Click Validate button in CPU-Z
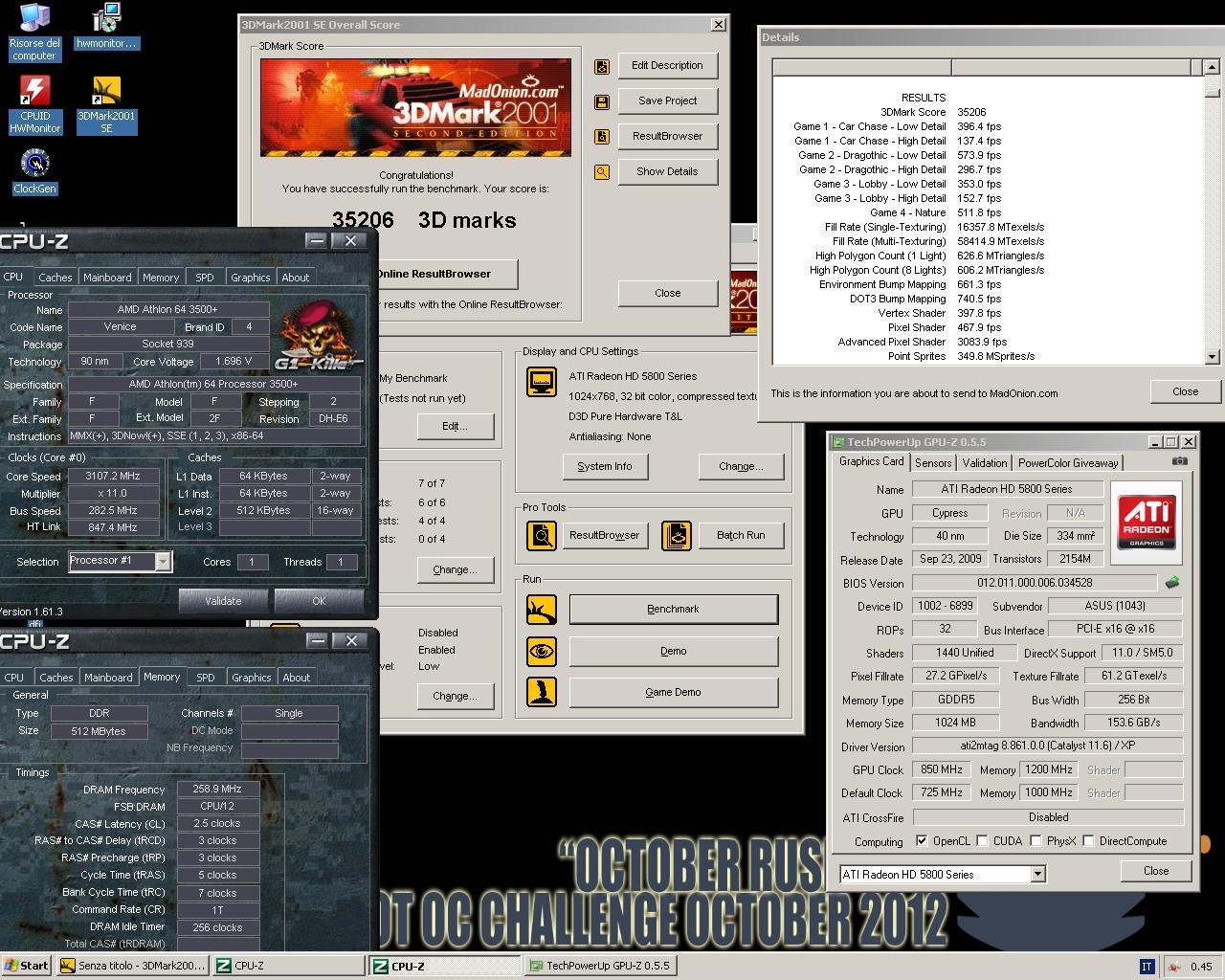 (223, 601)
